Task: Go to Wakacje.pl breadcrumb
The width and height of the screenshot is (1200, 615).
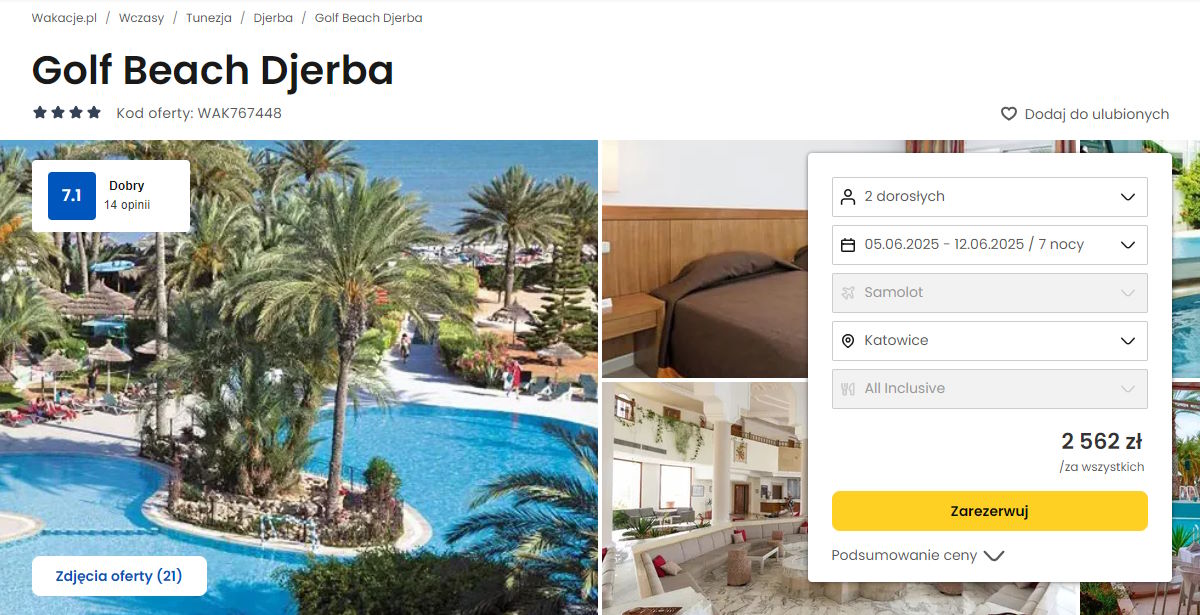Action: pos(65,18)
